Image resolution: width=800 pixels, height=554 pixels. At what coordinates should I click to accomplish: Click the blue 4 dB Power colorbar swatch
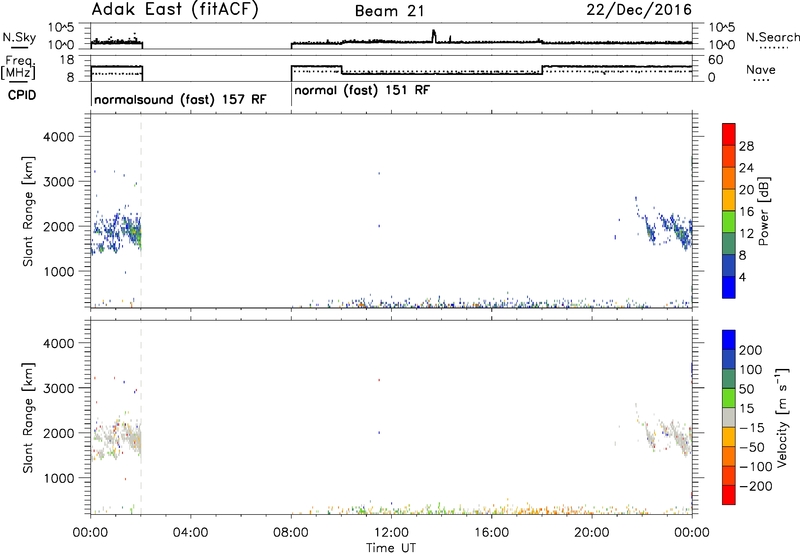tap(729, 287)
